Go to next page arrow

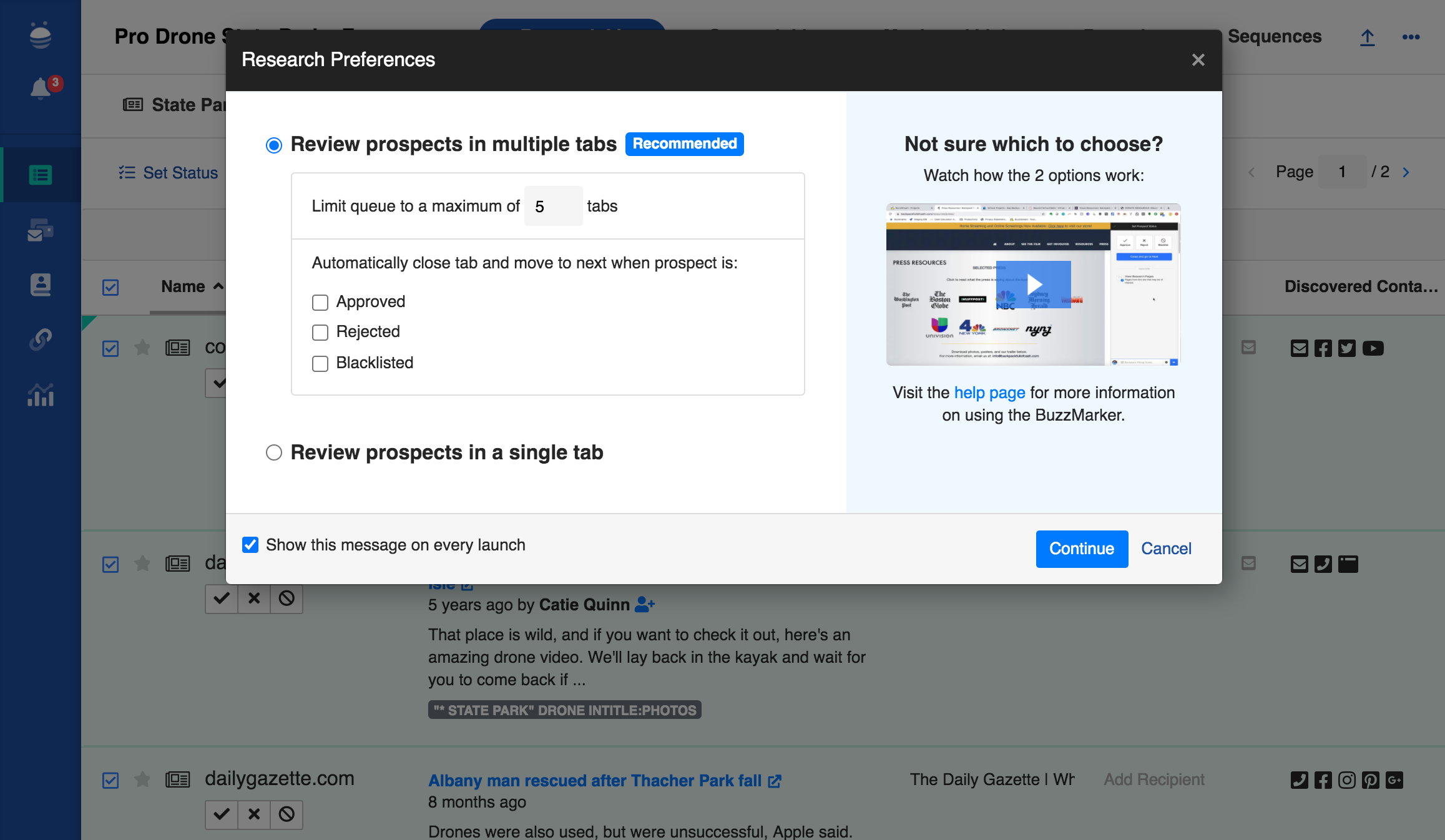(x=1406, y=172)
